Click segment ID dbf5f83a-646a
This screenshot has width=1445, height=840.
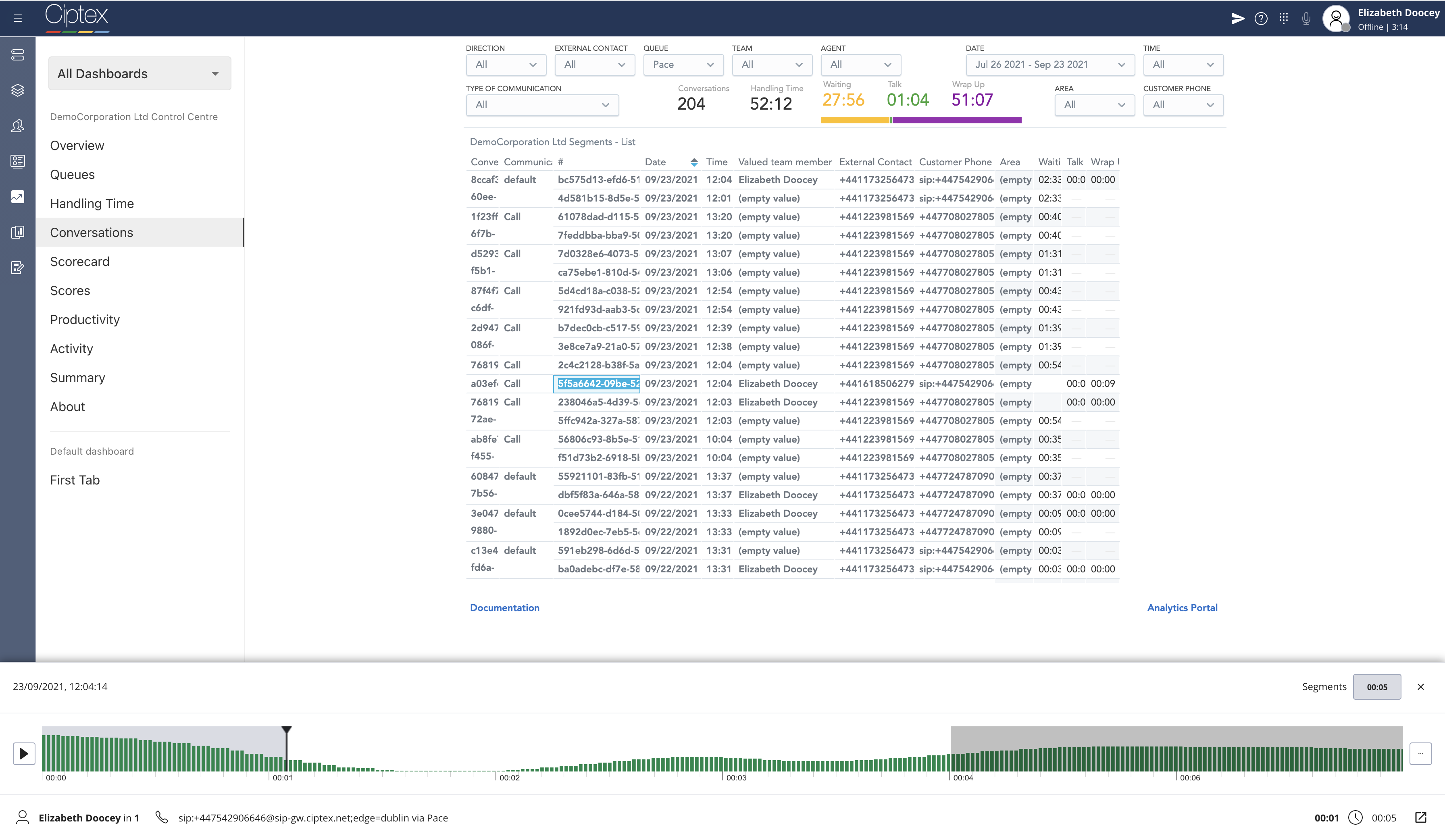tap(599, 495)
